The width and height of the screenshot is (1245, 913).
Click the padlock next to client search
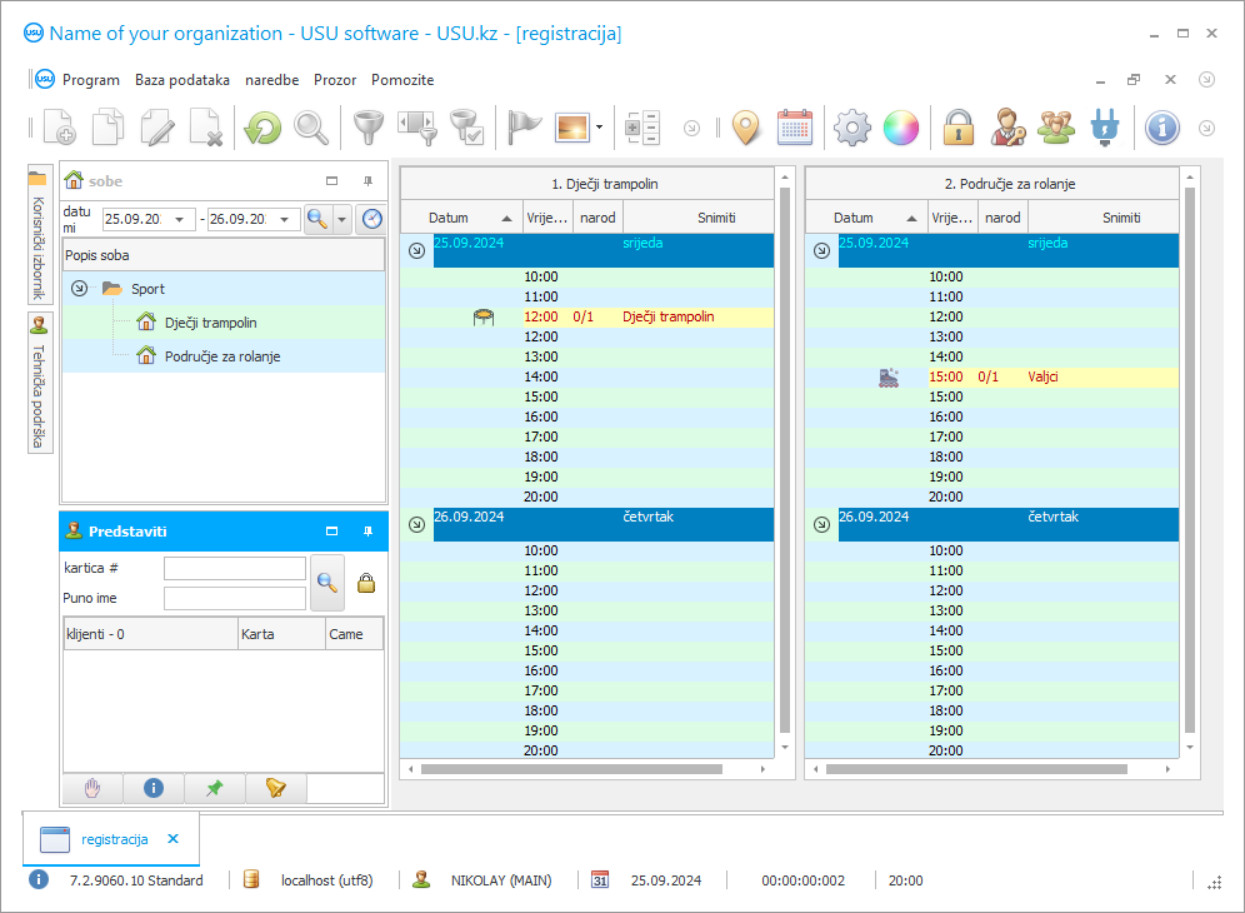point(366,583)
